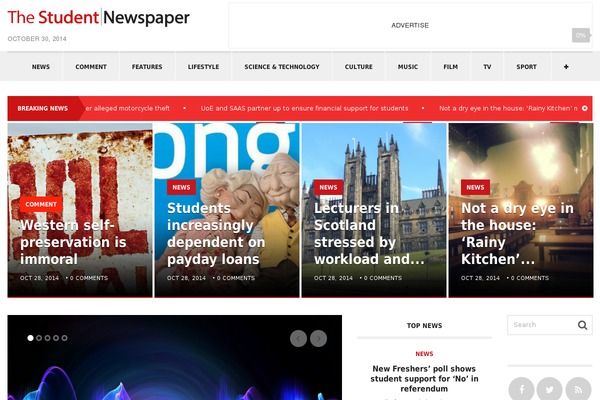Open the News menu item
Screen dimensions: 600x400
(x=41, y=67)
